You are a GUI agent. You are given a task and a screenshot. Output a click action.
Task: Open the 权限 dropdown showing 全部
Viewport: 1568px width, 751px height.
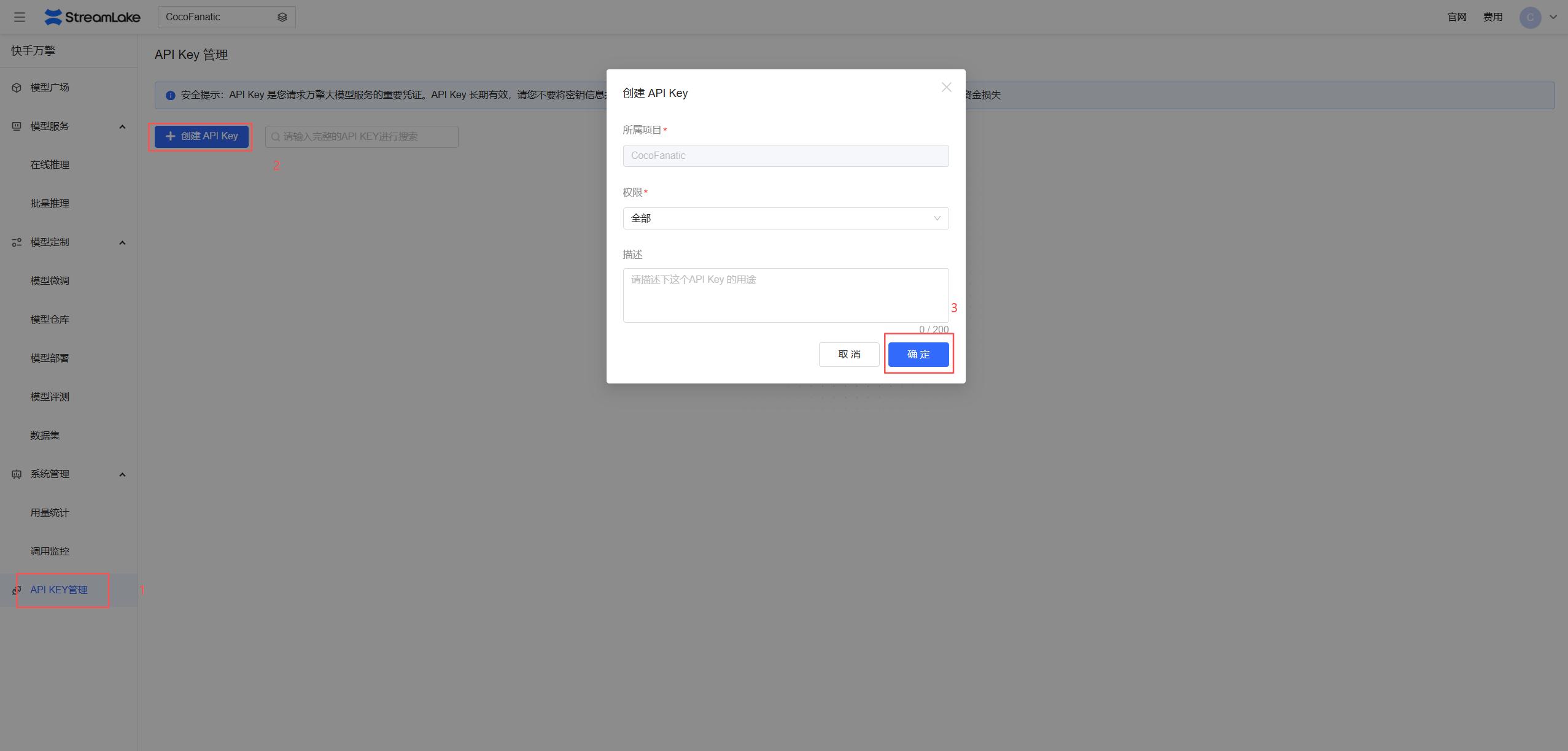[785, 218]
